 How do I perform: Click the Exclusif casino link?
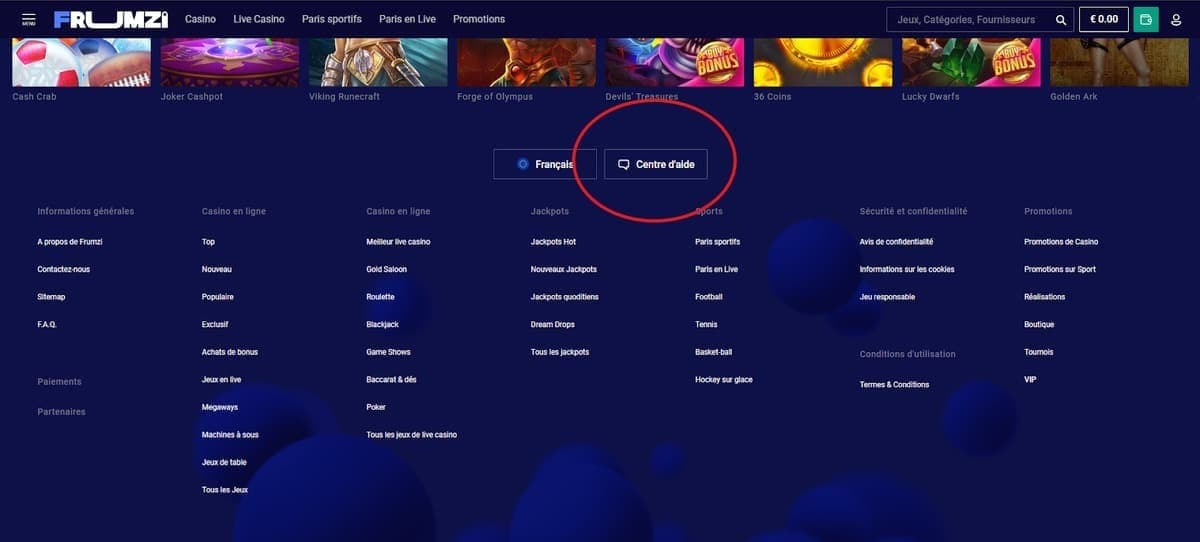point(215,324)
